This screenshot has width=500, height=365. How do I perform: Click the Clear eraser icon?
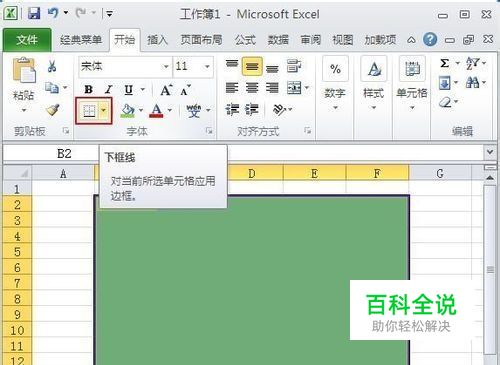(445, 102)
